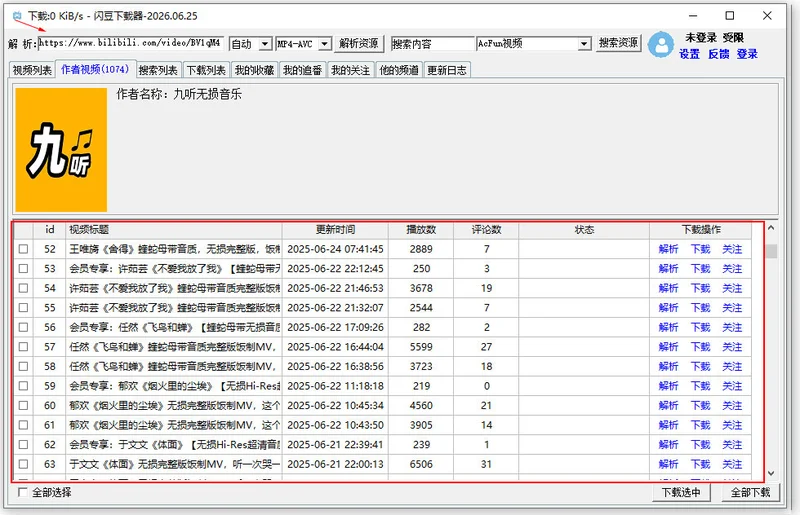Open the 反馈 link
Image resolution: width=800 pixels, height=515 pixels.
718,54
